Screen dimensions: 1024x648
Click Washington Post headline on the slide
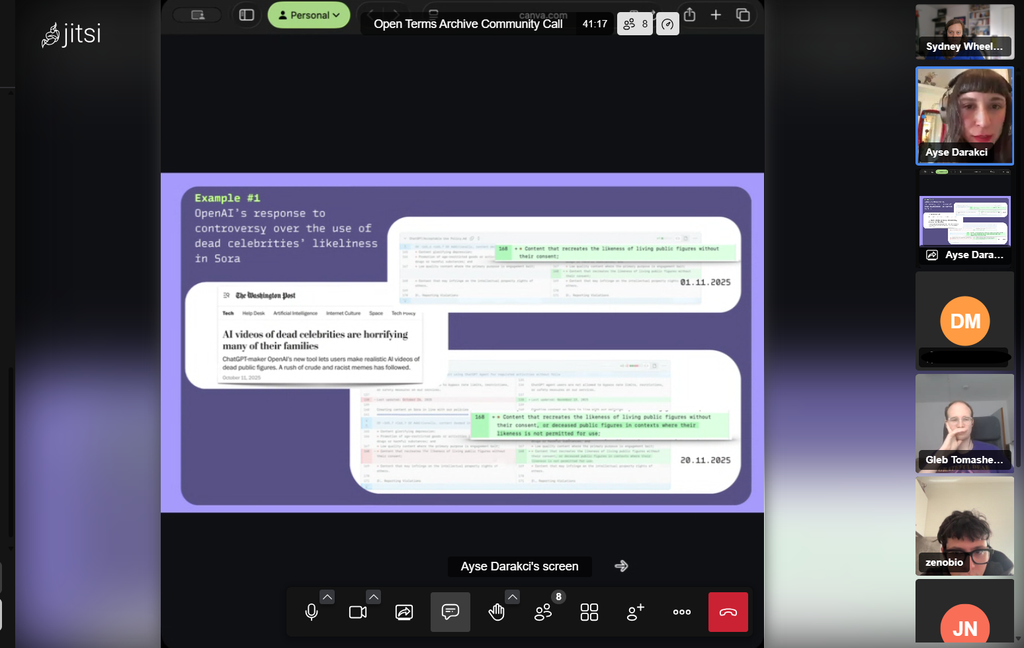tap(315, 340)
